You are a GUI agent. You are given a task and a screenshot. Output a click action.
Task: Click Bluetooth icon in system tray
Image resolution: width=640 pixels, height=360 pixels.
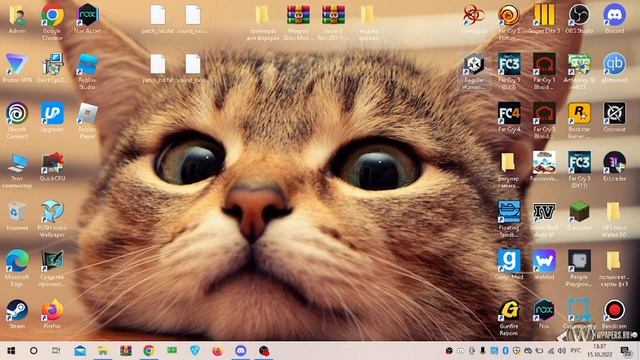[x=505, y=351]
